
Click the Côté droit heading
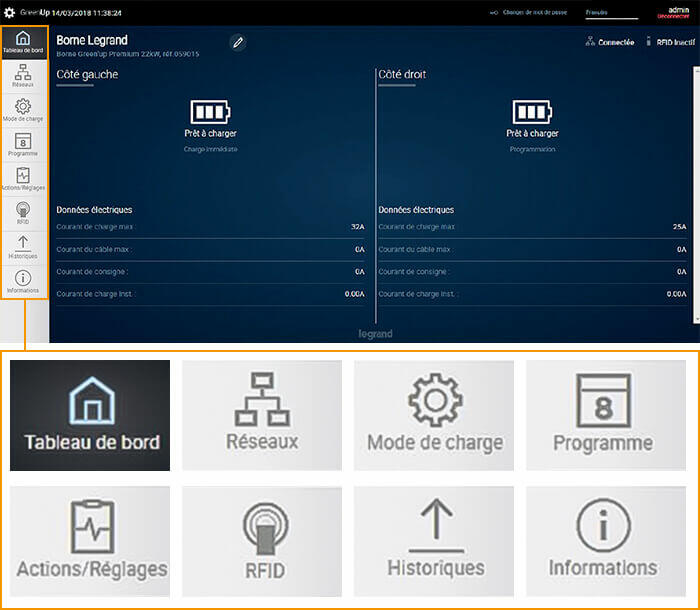tap(402, 74)
